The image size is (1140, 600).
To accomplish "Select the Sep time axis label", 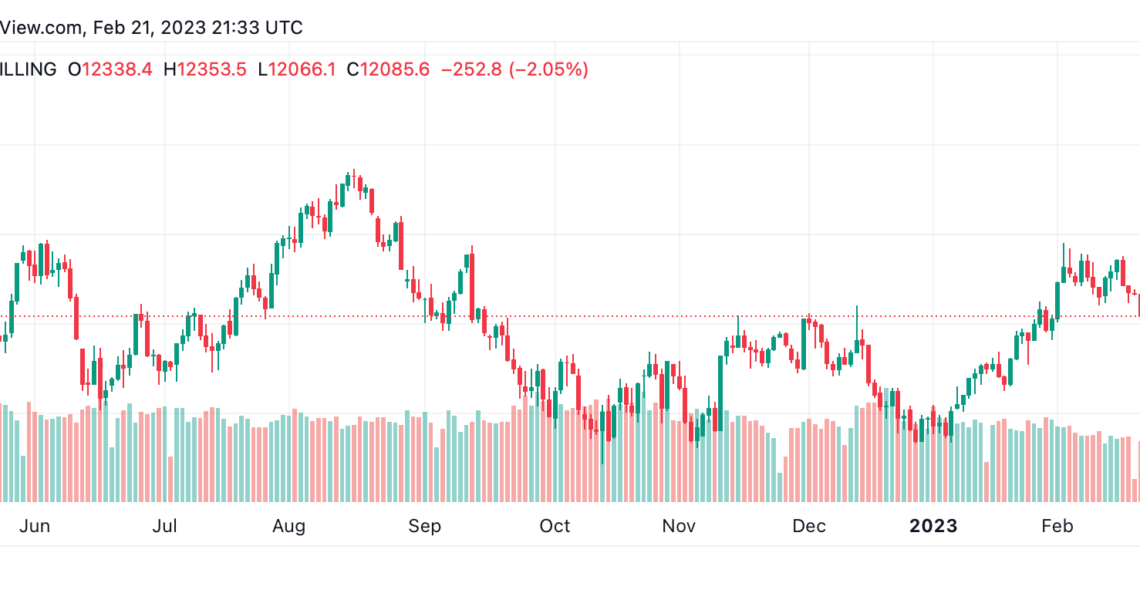I will pos(425,526).
